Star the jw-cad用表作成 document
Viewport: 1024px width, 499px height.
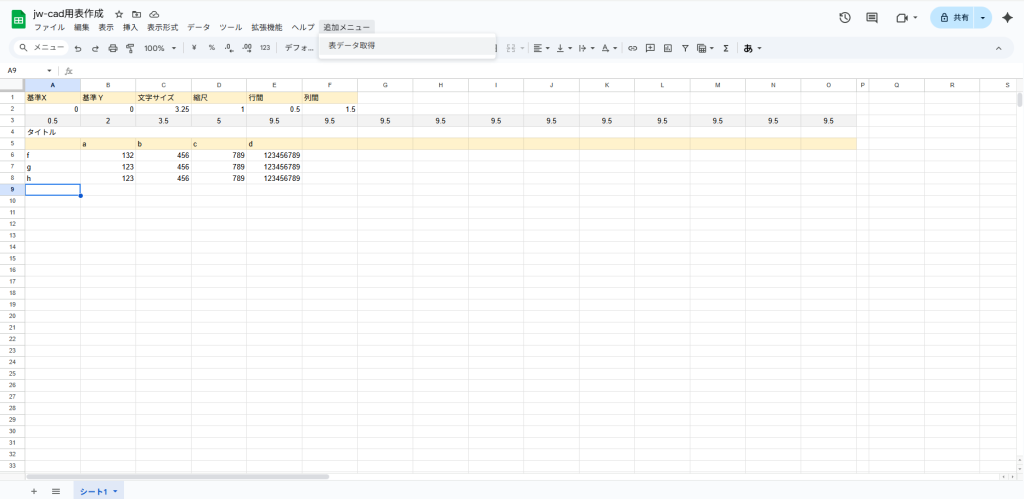(x=119, y=14)
